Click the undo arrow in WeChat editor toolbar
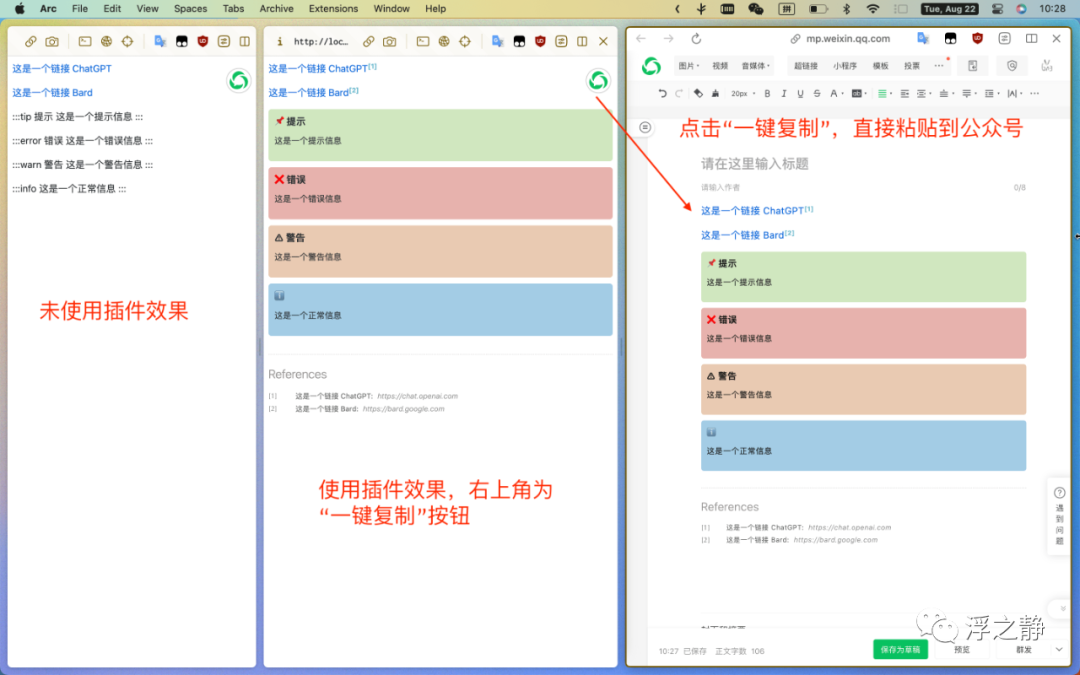This screenshot has height=675, width=1080. (x=662, y=94)
